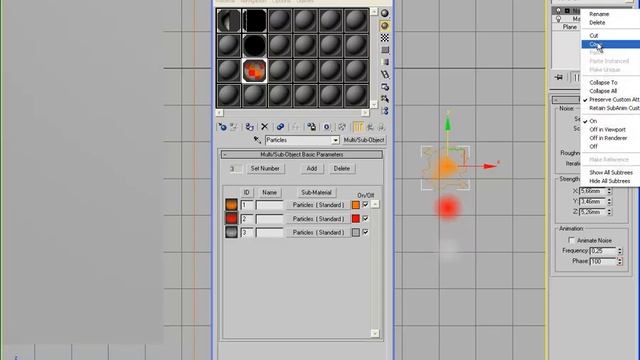Image resolution: width=640 pixels, height=360 pixels.
Task: Click the Video Color Check icon
Action: coord(384,62)
